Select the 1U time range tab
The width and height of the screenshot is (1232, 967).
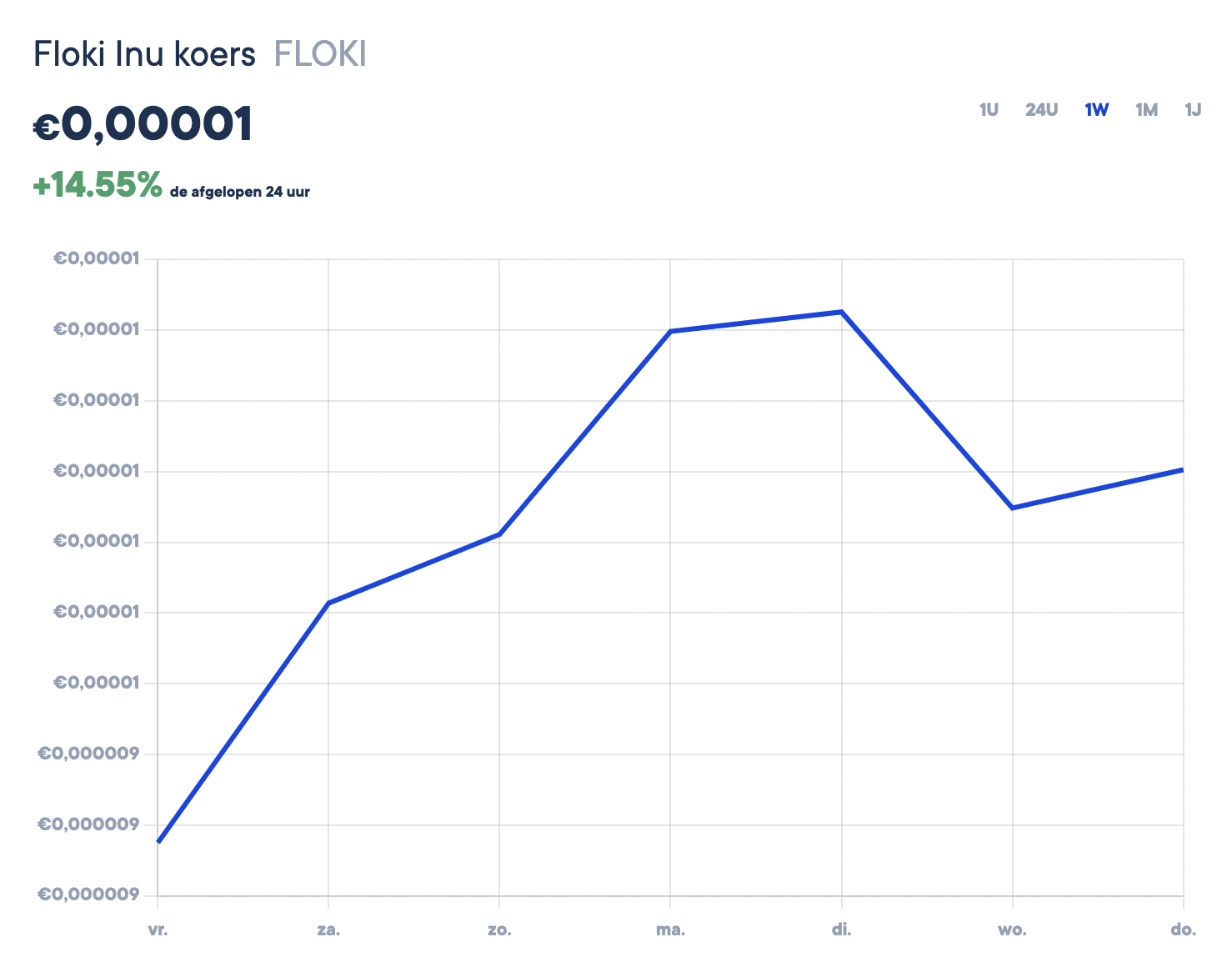coord(989,110)
